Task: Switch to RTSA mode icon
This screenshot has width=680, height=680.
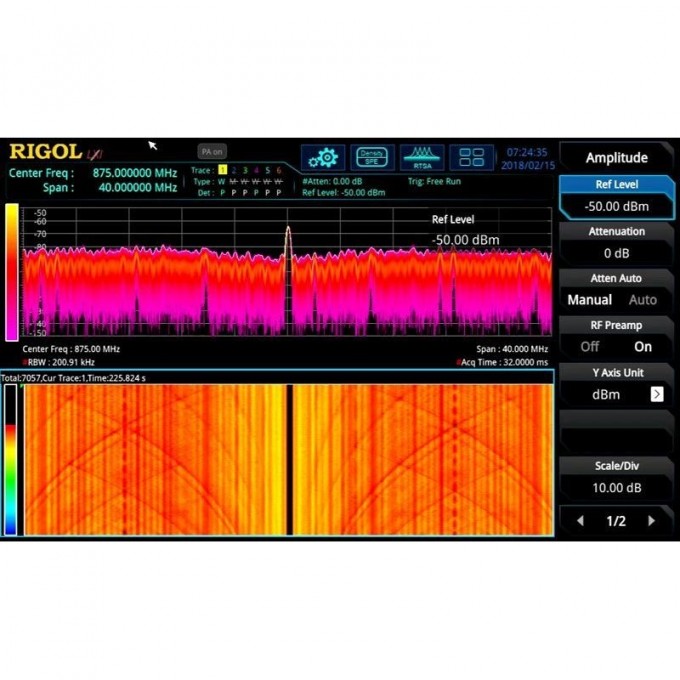Action: point(422,158)
